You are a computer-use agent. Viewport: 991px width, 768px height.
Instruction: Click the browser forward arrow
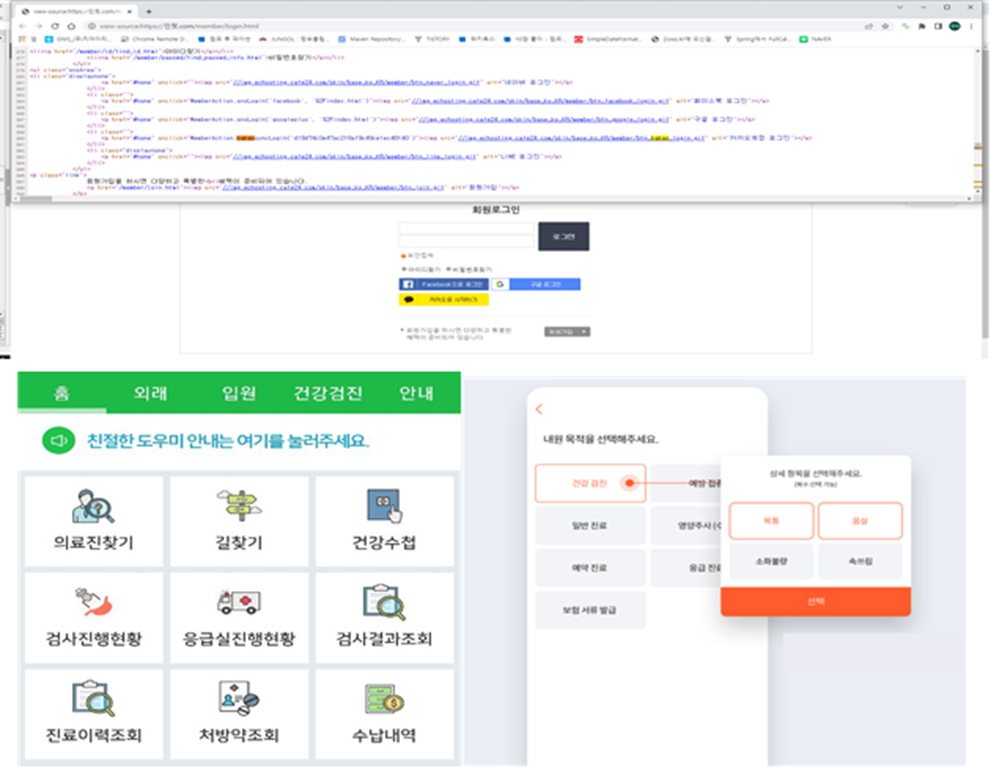pos(39,26)
